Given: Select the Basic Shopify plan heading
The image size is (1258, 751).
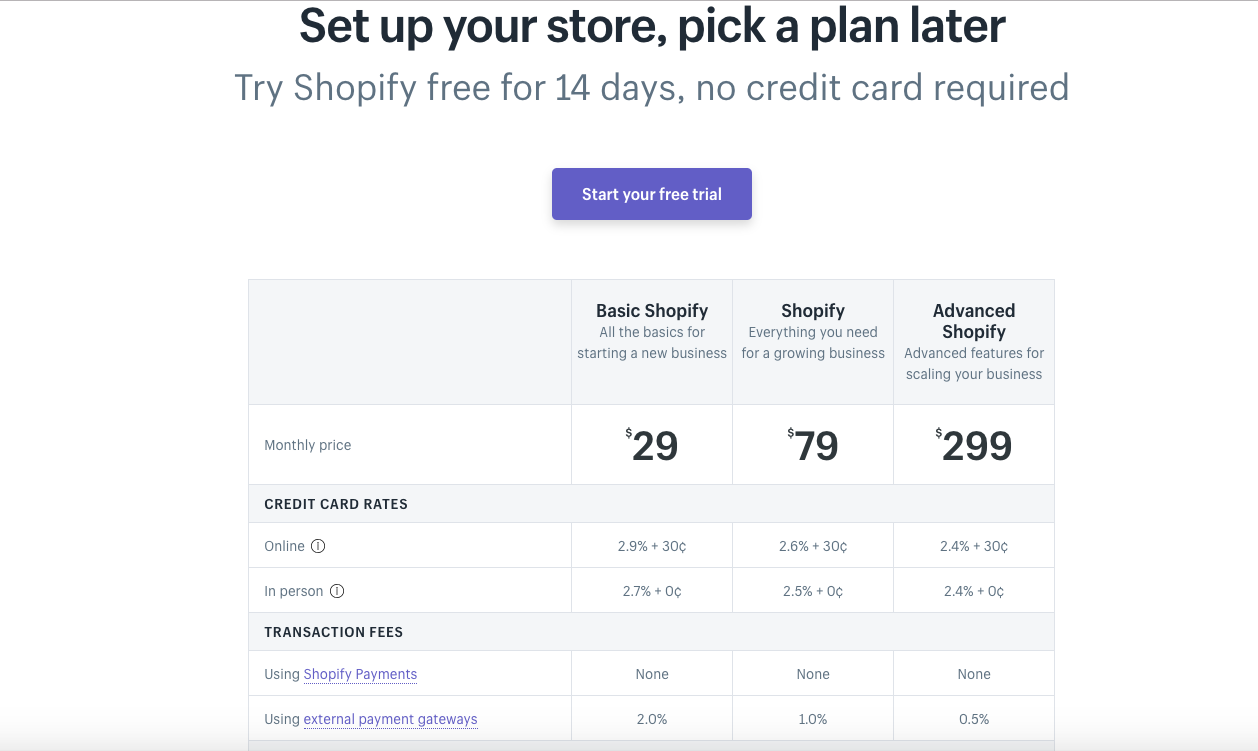Looking at the screenshot, I should [652, 311].
